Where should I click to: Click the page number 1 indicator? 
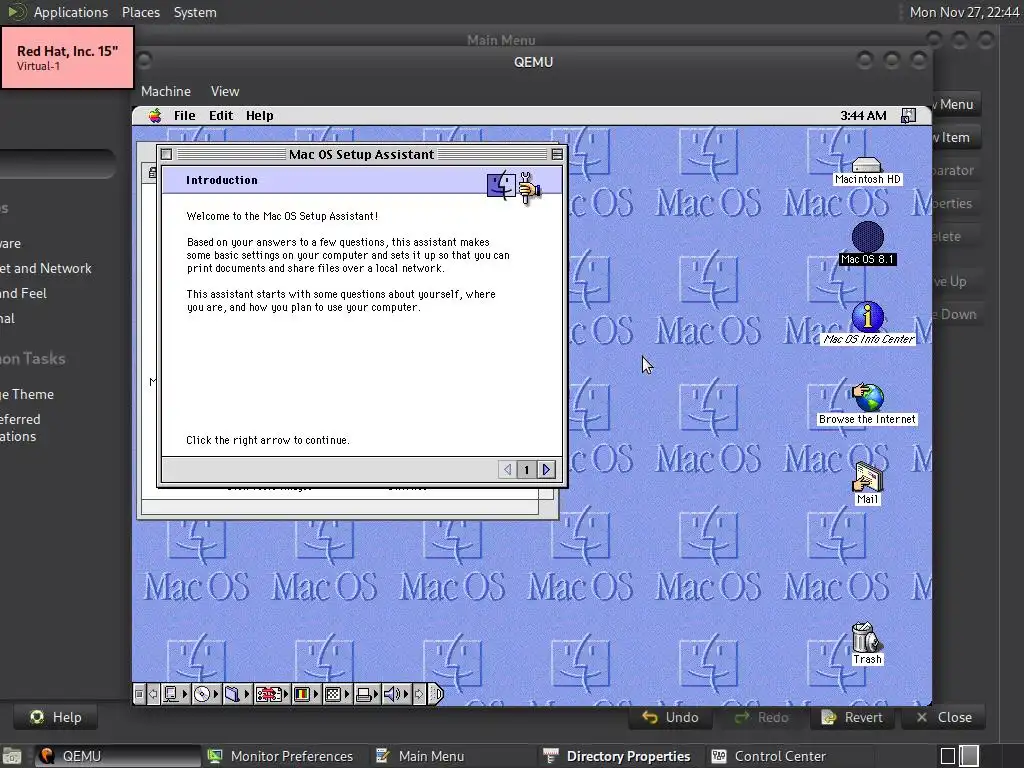(526, 469)
